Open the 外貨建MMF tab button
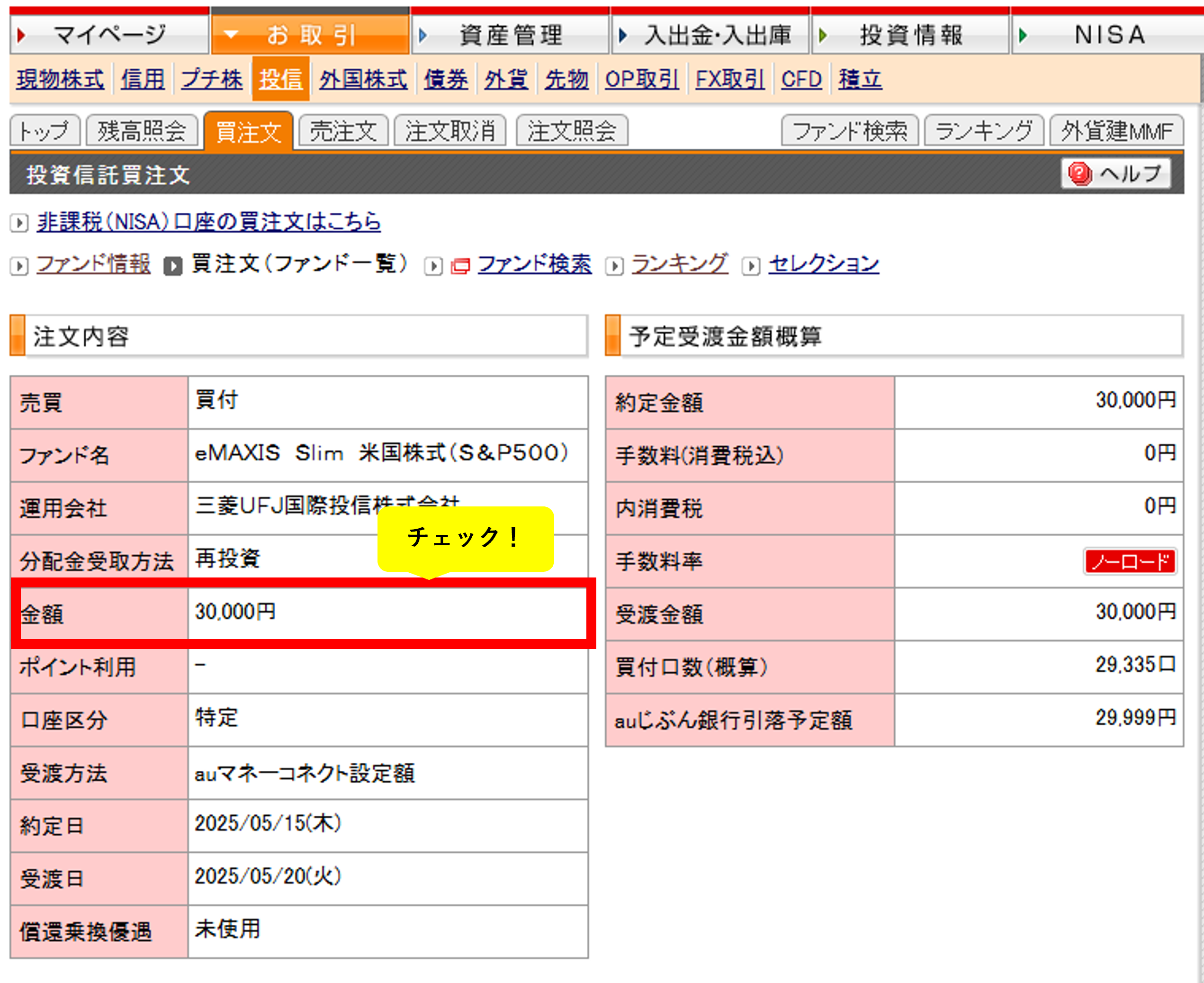 pyautogui.click(x=1117, y=131)
